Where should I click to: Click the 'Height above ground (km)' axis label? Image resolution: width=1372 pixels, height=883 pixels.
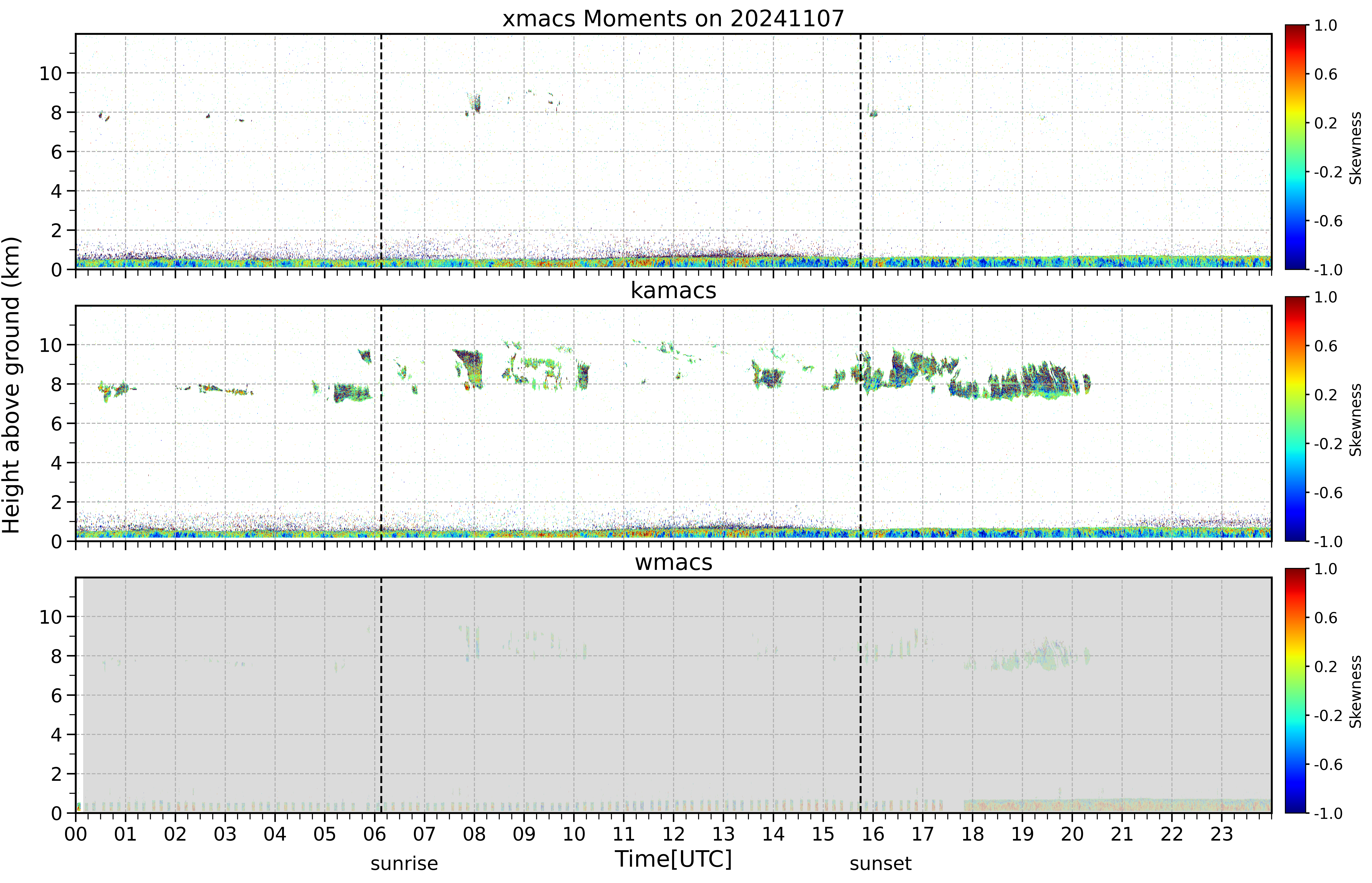click(11, 385)
